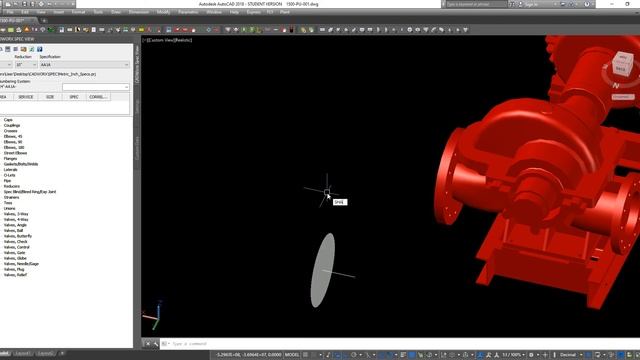Viewport: 640px width, 360px height.
Task: Select Strainers in the component list
Action: [11, 197]
